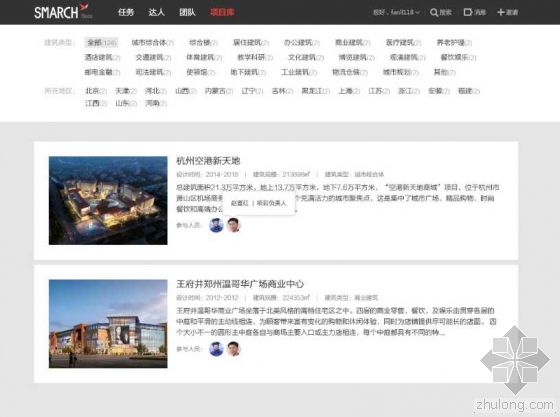Open the 杭州空港新天地 project title

coord(208,161)
